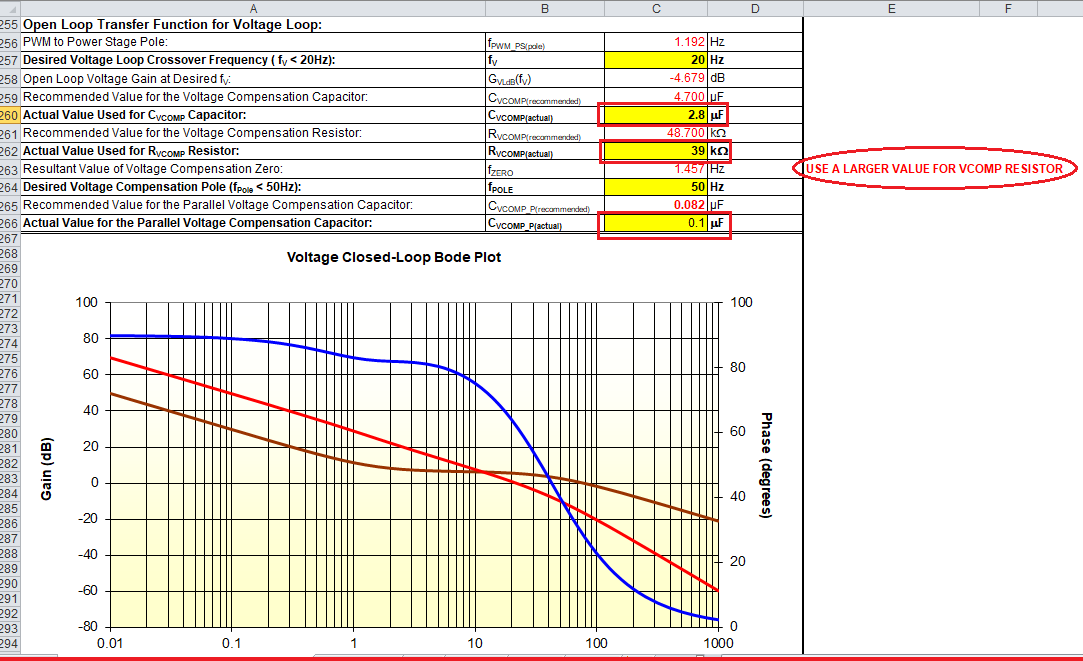
Task: Click the PWM pole value 1.192
Action: click(689, 42)
